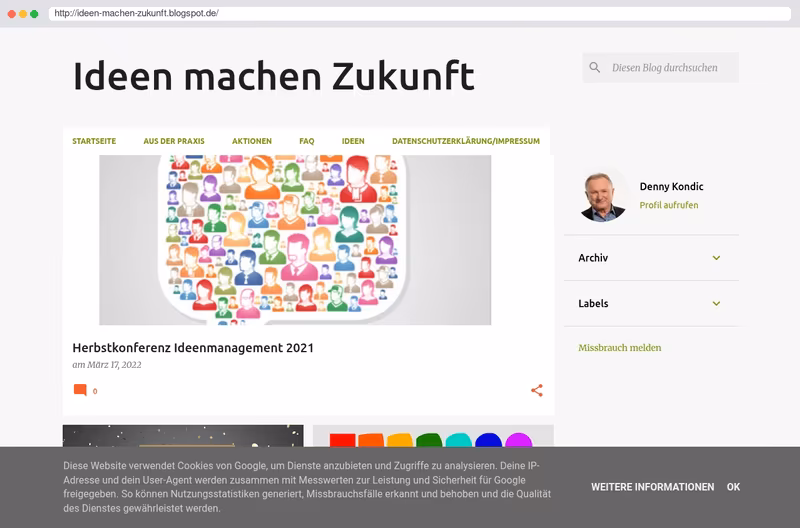This screenshot has width=800, height=528.
Task: Accept cookies with OK button
Action: tap(733, 487)
